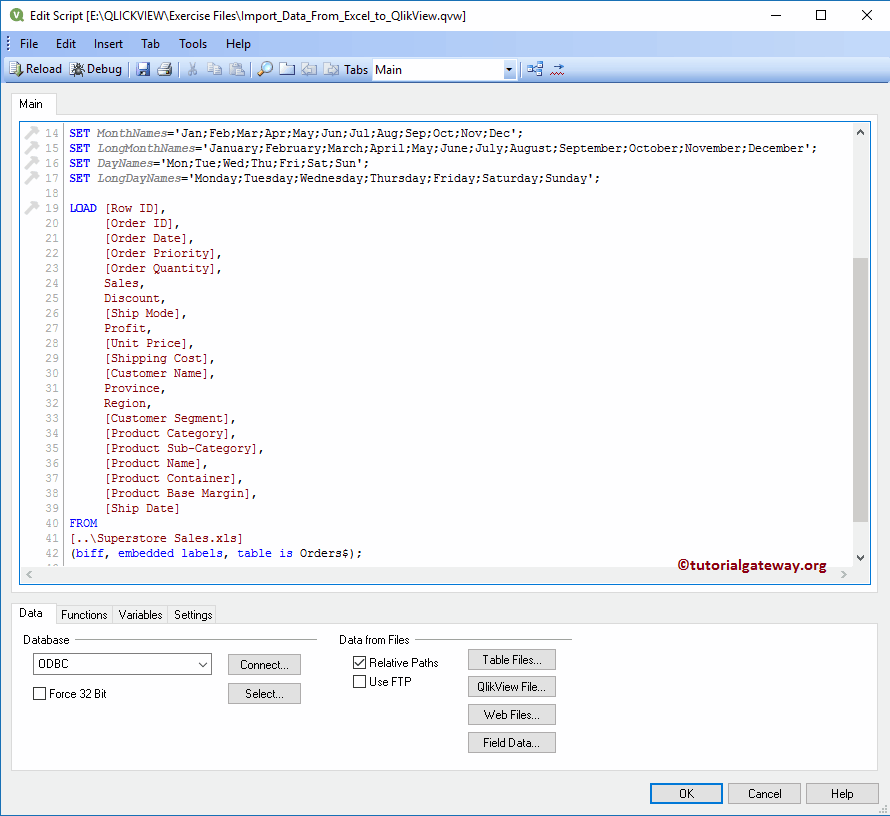Switch to the Functions tab
The width and height of the screenshot is (890, 816).
[x=84, y=615]
